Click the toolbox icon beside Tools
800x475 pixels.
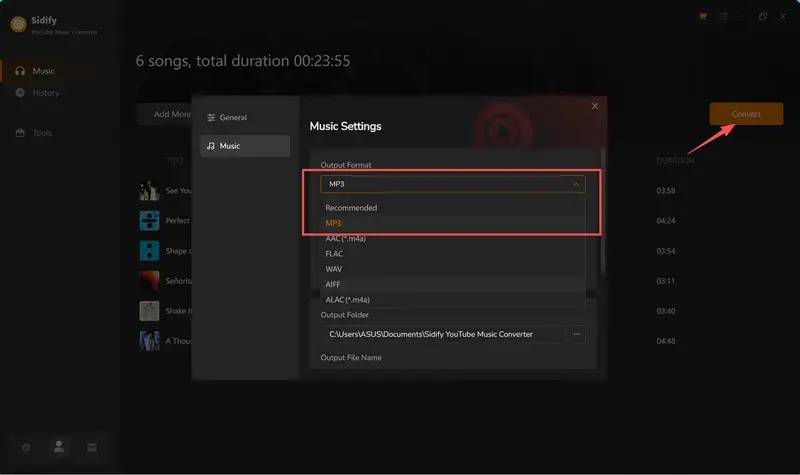[20, 133]
